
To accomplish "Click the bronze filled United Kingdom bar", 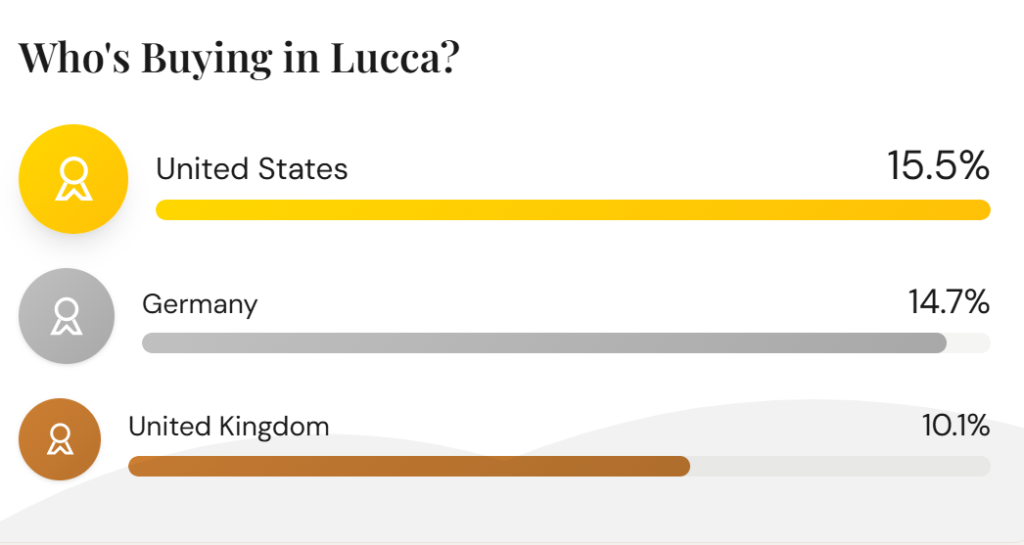I will pos(408,466).
